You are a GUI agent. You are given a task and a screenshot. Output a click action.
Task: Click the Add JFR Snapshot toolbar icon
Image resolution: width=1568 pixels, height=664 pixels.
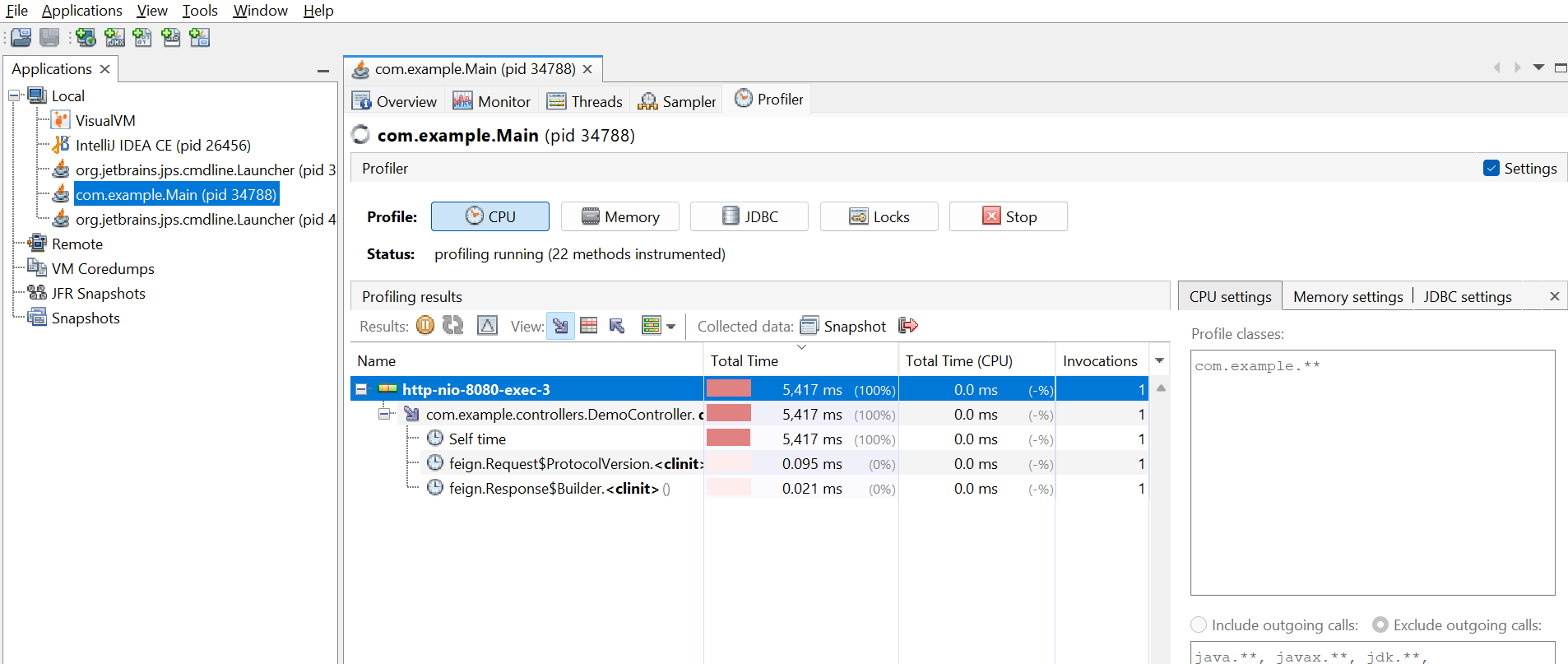click(171, 37)
